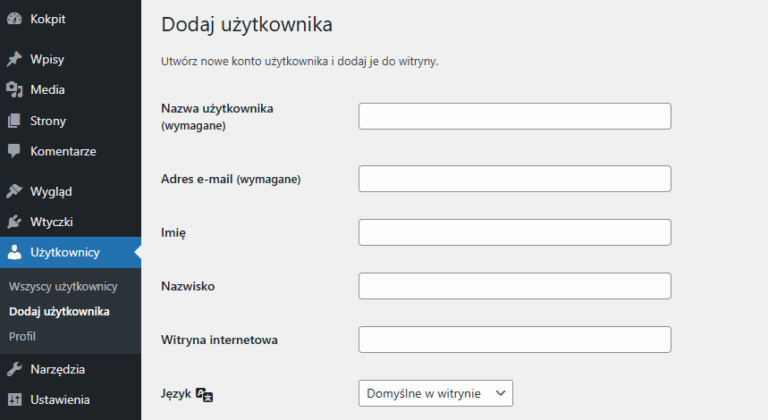The width and height of the screenshot is (768, 420).
Task: Click the Wtyczki plug icon
Action: (x=14, y=222)
